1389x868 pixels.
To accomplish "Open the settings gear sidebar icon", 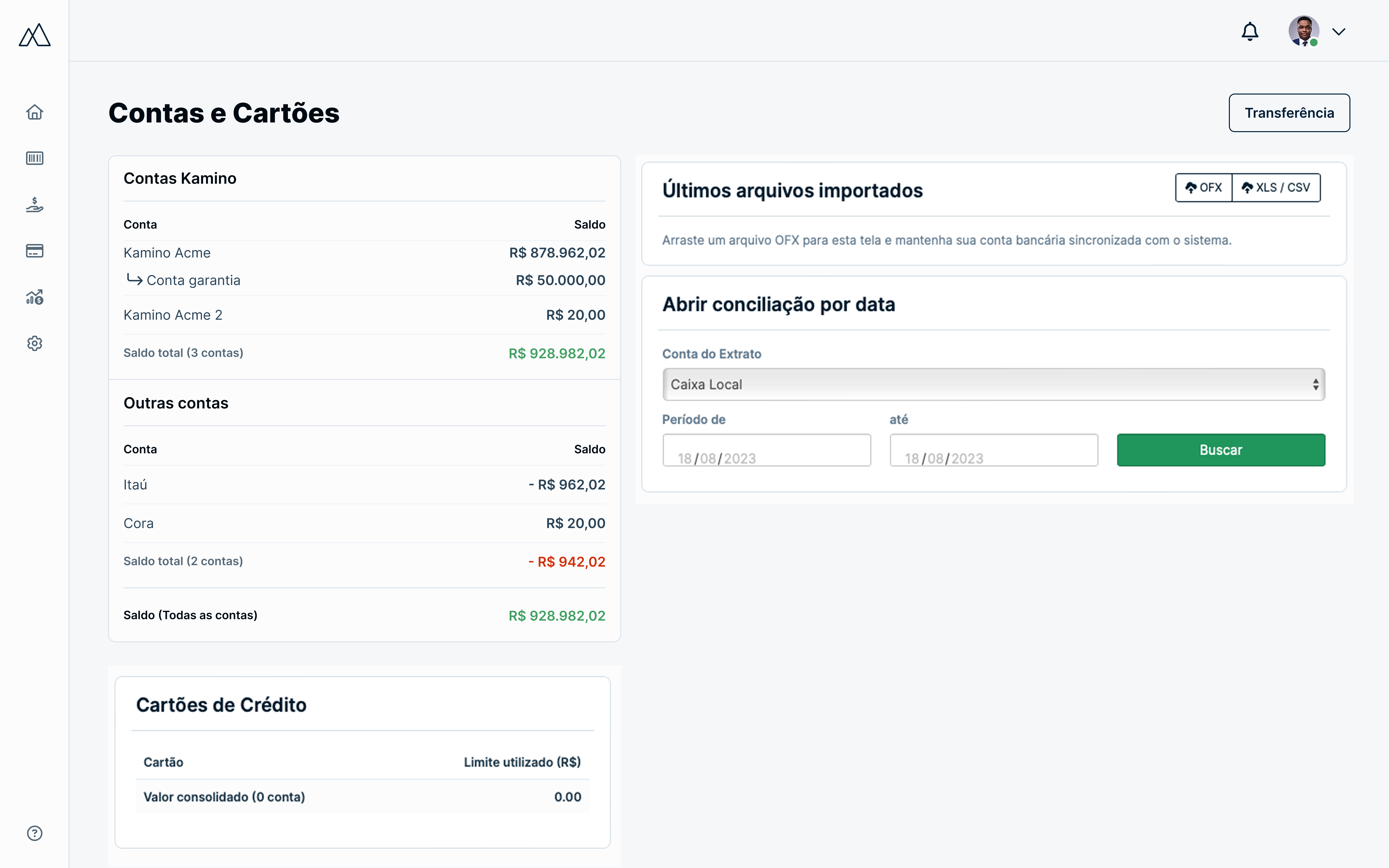I will [34, 343].
